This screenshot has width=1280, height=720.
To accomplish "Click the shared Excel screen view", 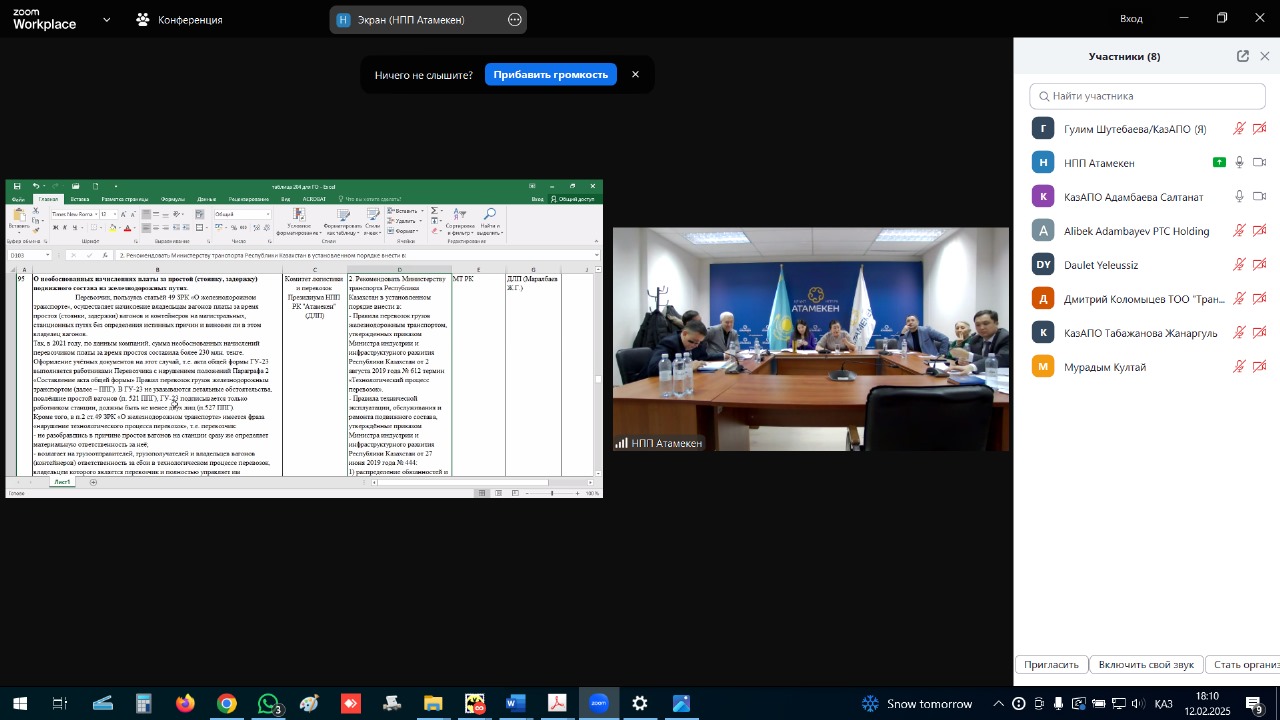I will [x=304, y=339].
